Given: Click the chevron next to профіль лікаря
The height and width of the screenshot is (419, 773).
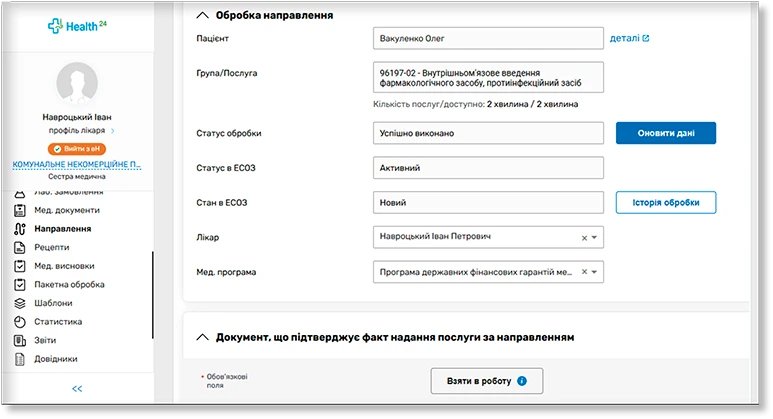Looking at the screenshot, I should pyautogui.click(x=113, y=131).
